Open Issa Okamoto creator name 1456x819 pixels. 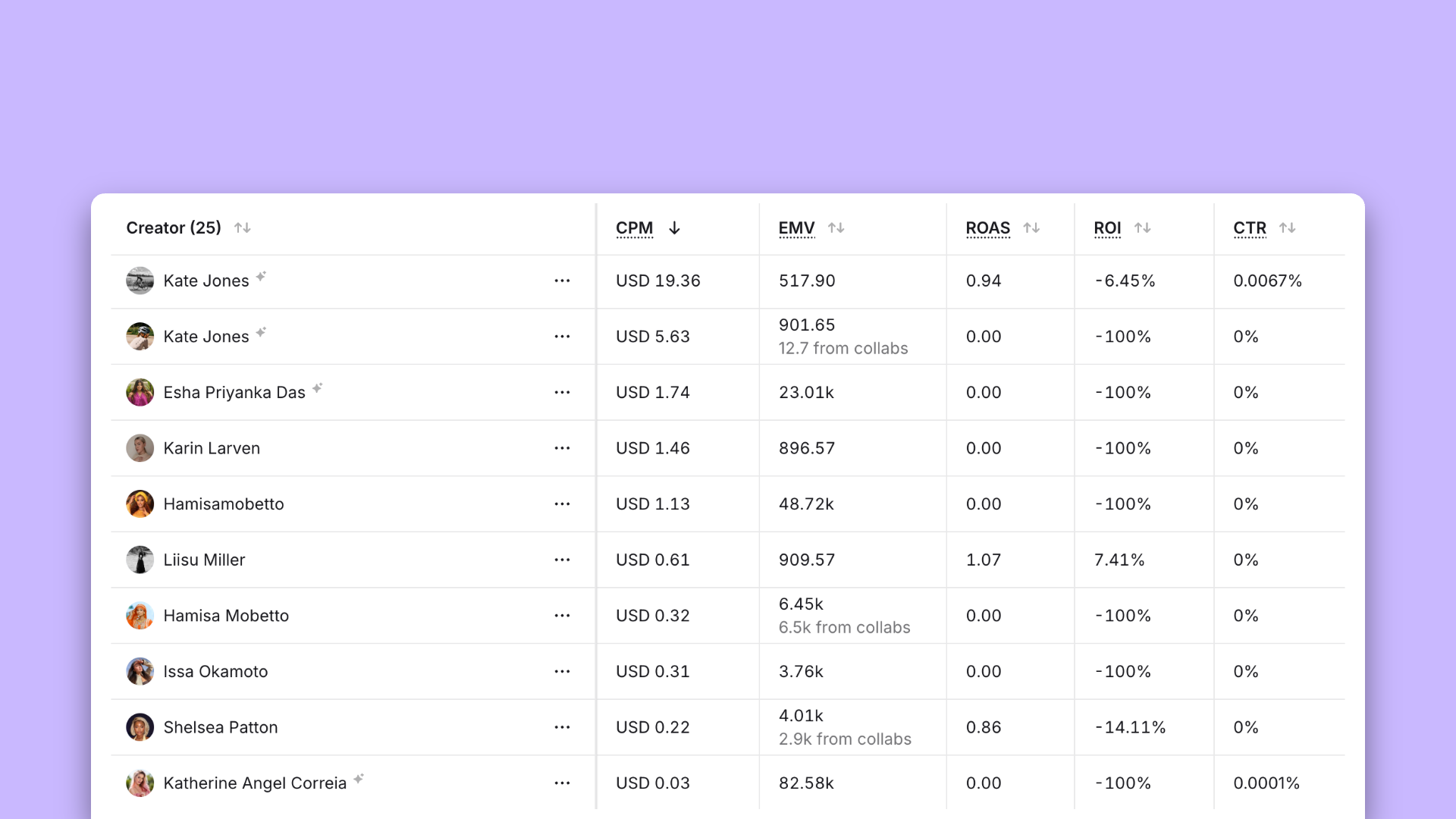215,672
